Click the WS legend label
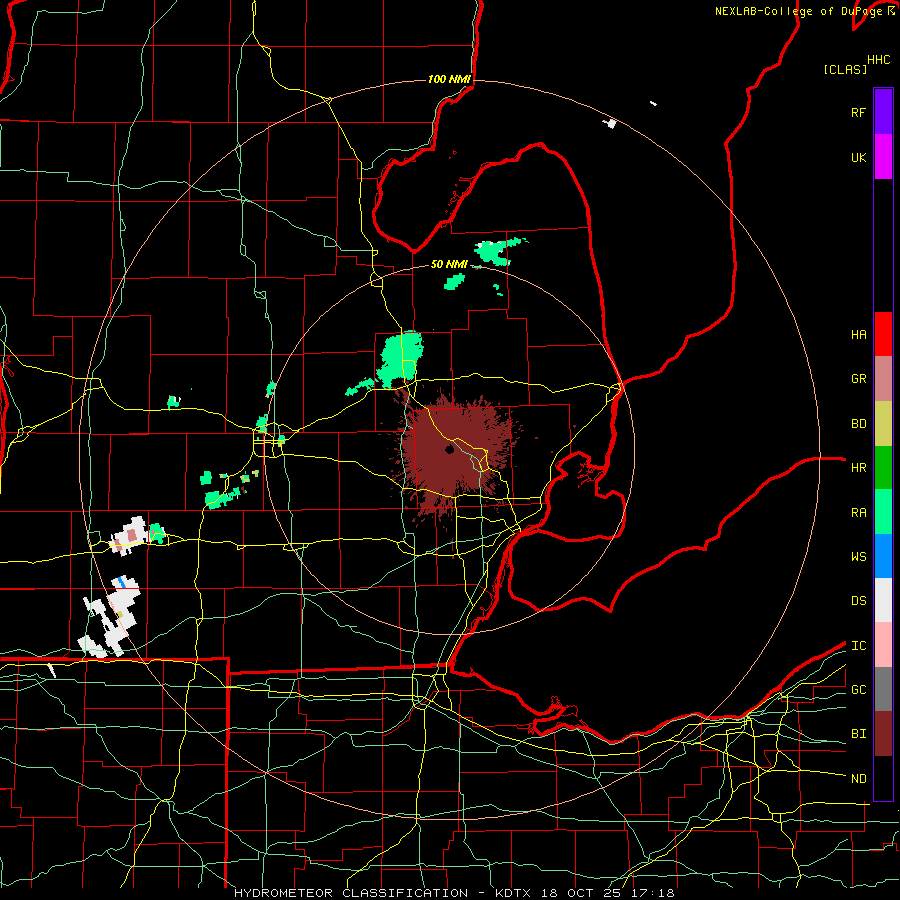The width and height of the screenshot is (900, 900). coord(858,557)
